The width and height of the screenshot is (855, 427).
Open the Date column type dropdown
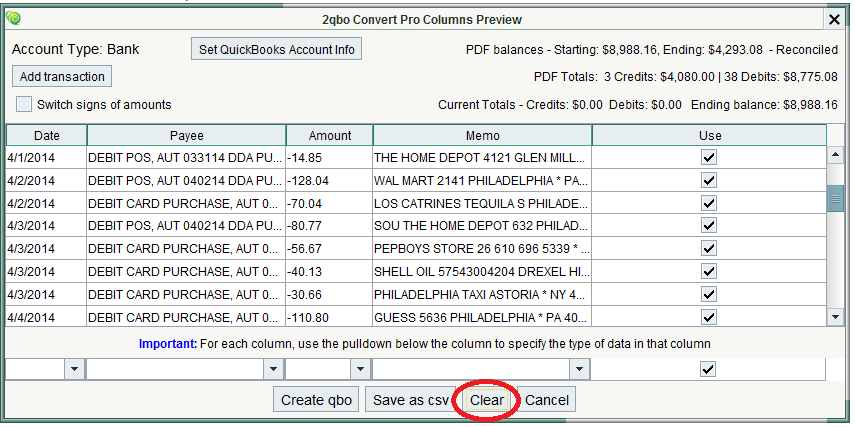[x=74, y=369]
